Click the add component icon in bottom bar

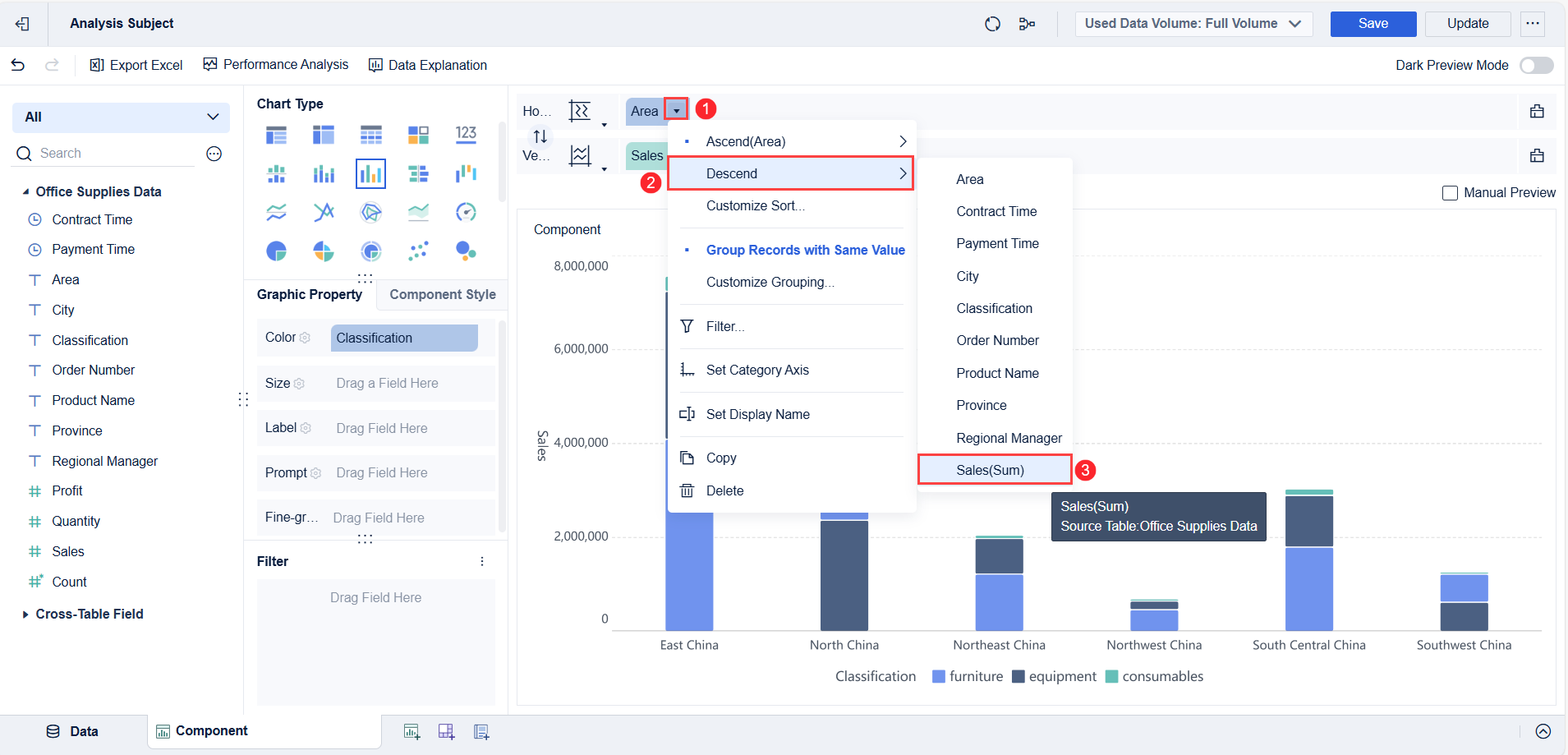pyautogui.click(x=412, y=731)
